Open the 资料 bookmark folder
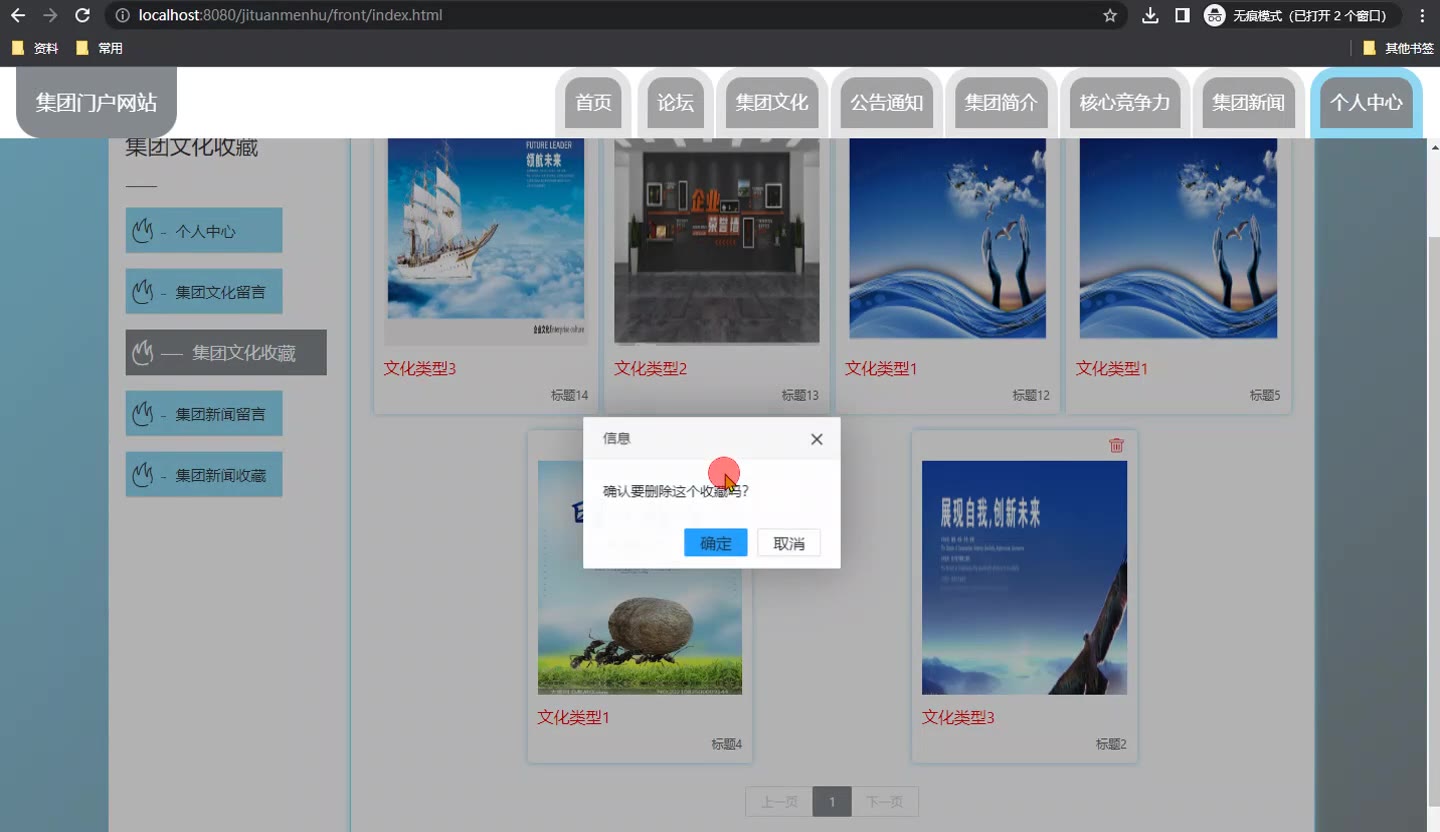This screenshot has height=832, width=1440. point(35,48)
